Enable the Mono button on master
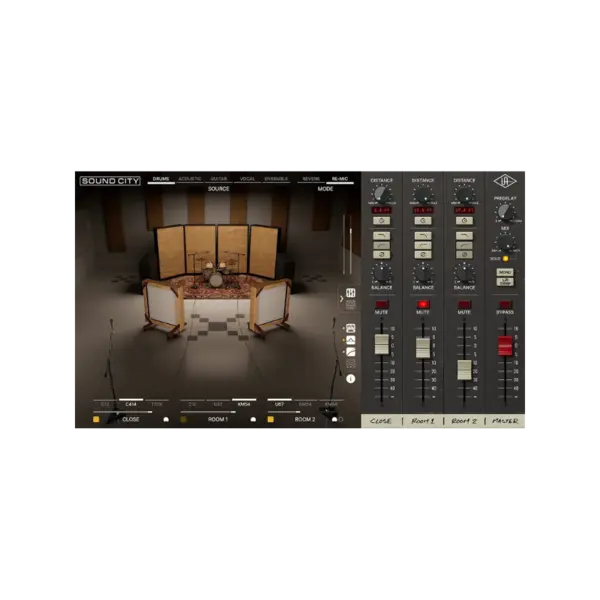This screenshot has width=600, height=600. [505, 272]
